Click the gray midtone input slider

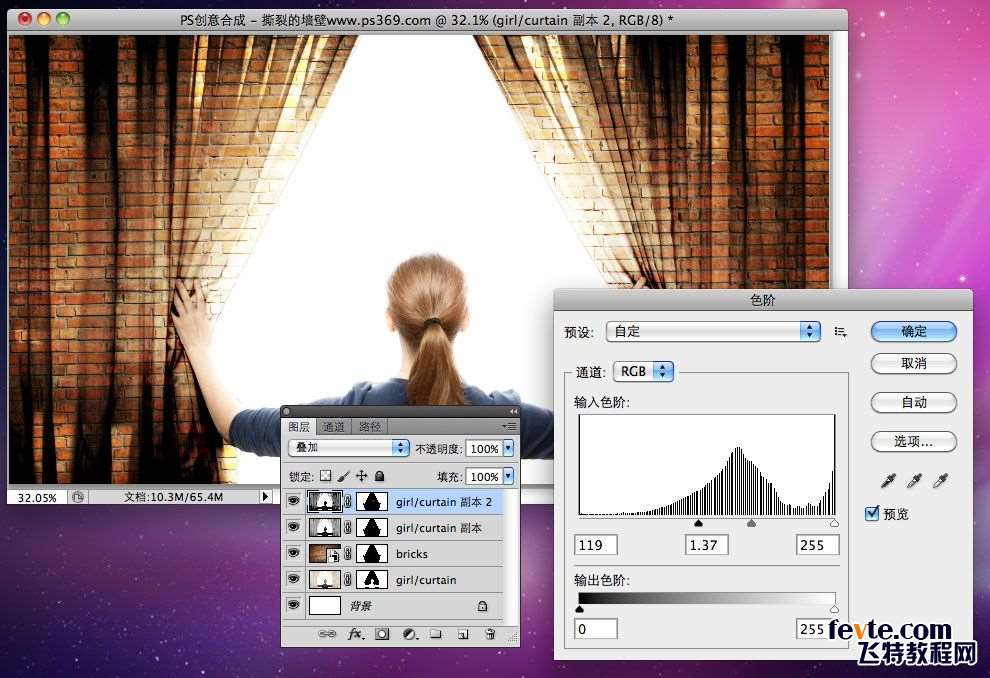(751, 523)
